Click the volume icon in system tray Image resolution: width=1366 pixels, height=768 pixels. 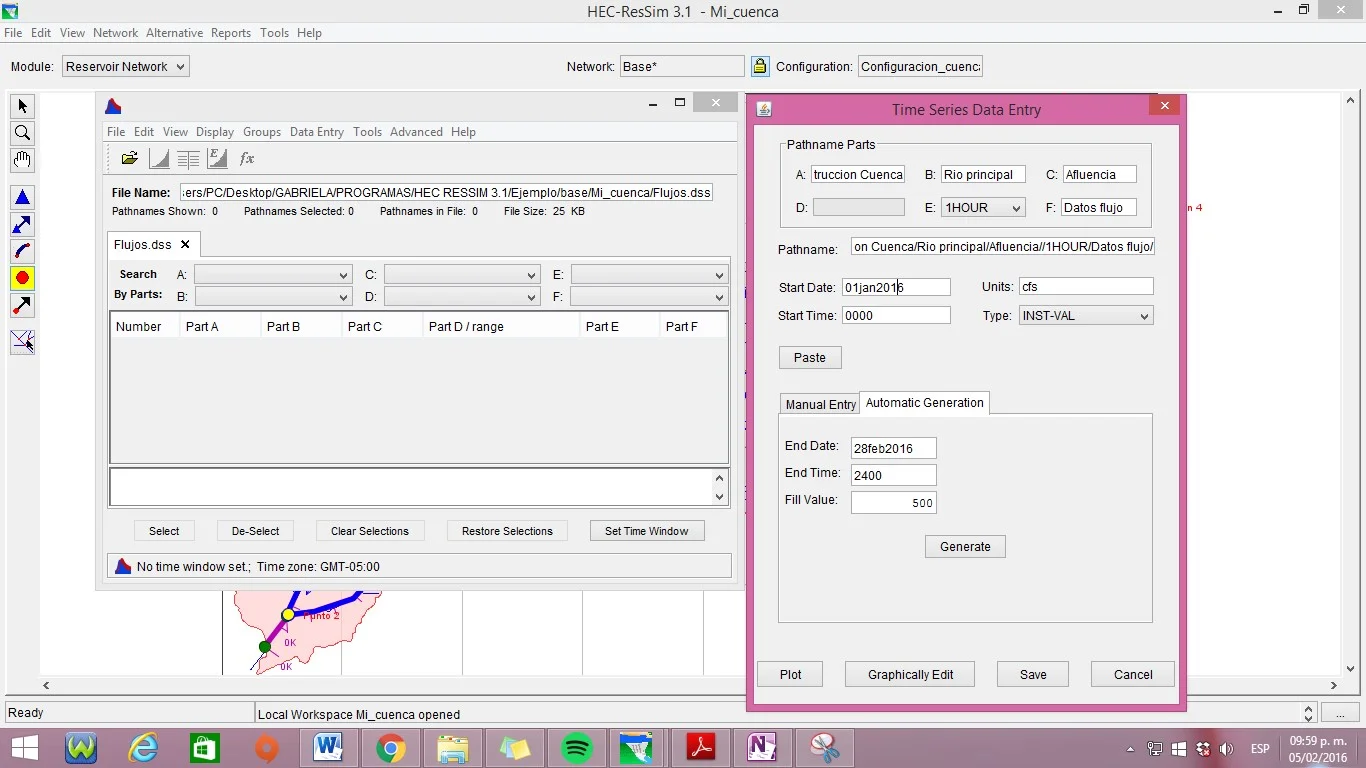(1227, 749)
